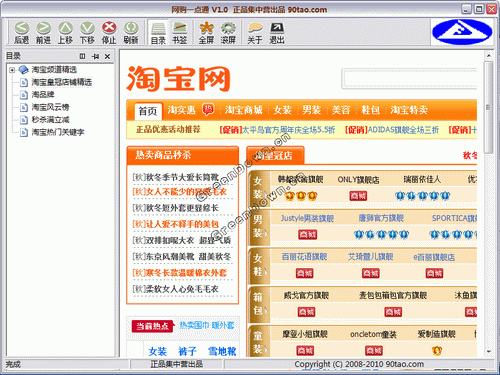Open the 美容 navigation tab
Image resolution: width=500 pixels, height=375 pixels.
[341, 110]
